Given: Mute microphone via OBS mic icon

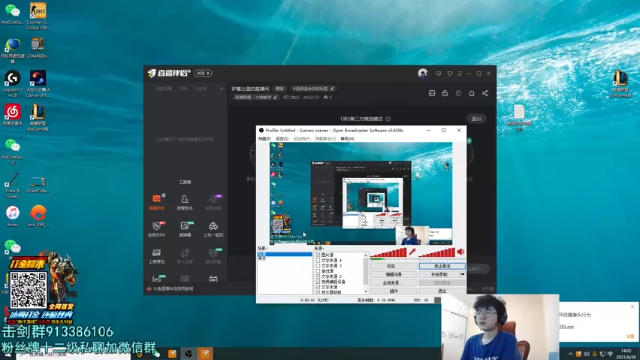Looking at the screenshot, I should coord(413,252).
